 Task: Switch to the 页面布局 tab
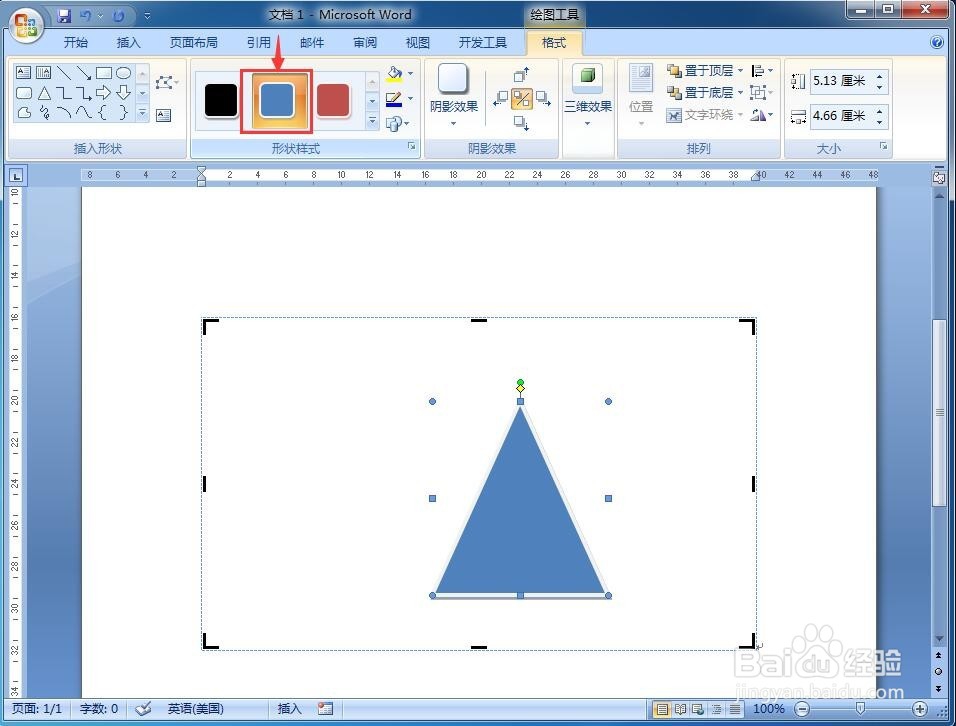click(193, 43)
